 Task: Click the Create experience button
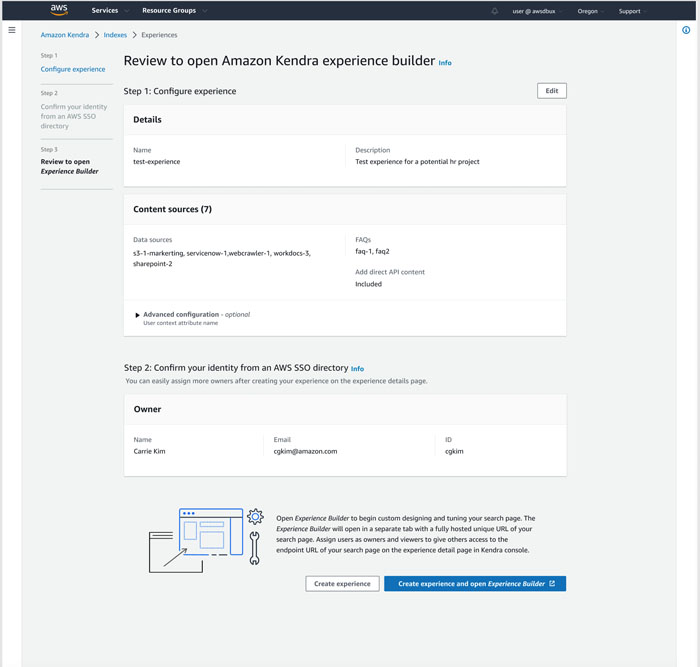pyautogui.click(x=342, y=584)
